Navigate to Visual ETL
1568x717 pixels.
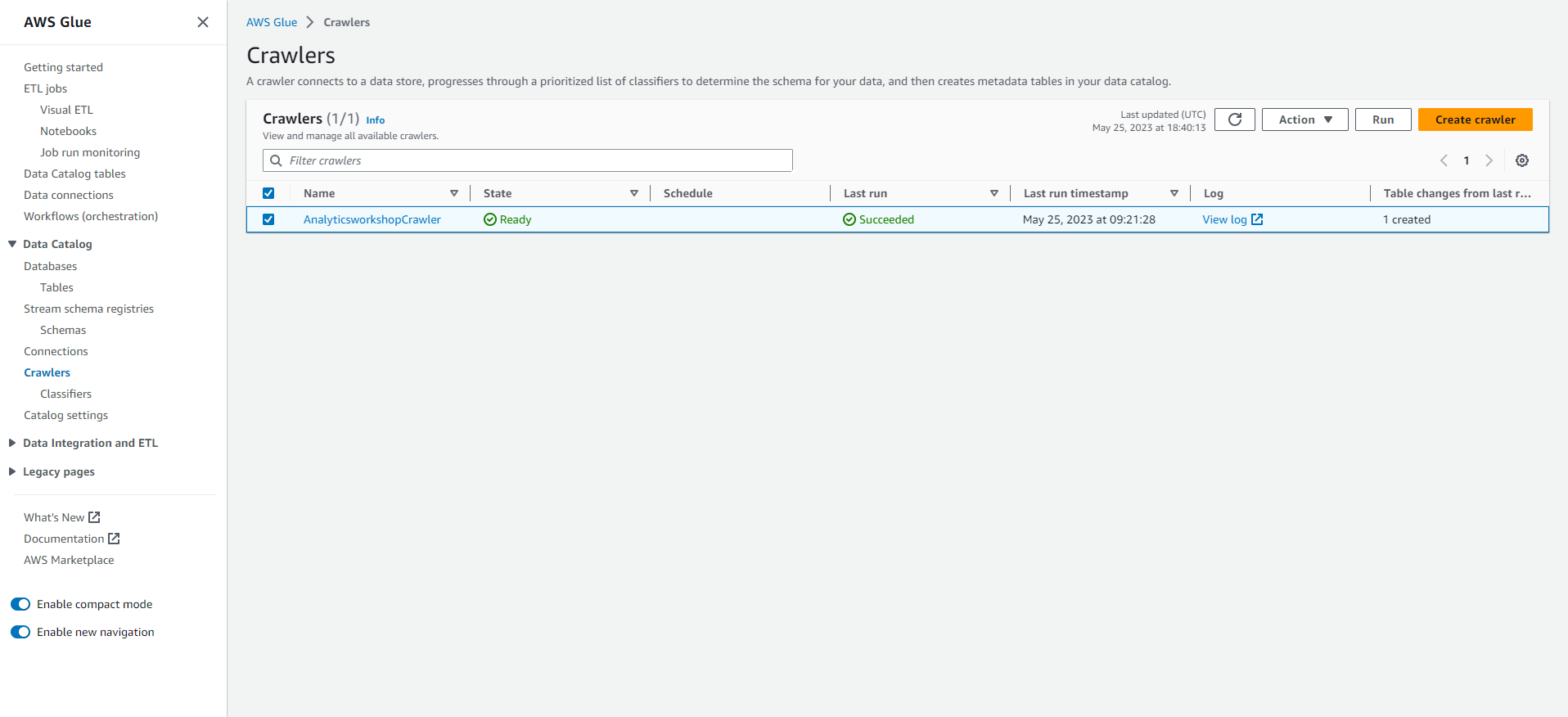(66, 110)
